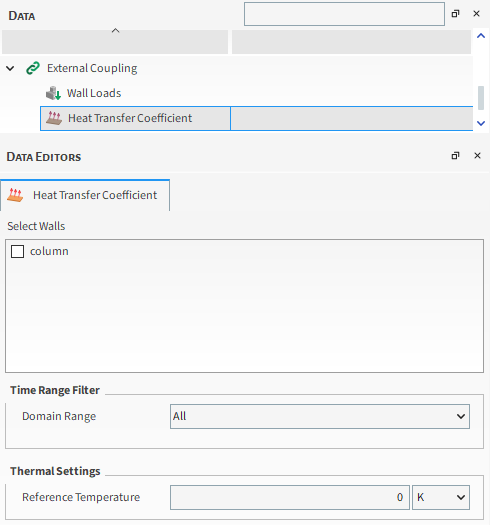Viewport: 490px width, 525px height.
Task: Undock the Data Editors panel
Action: (455, 156)
